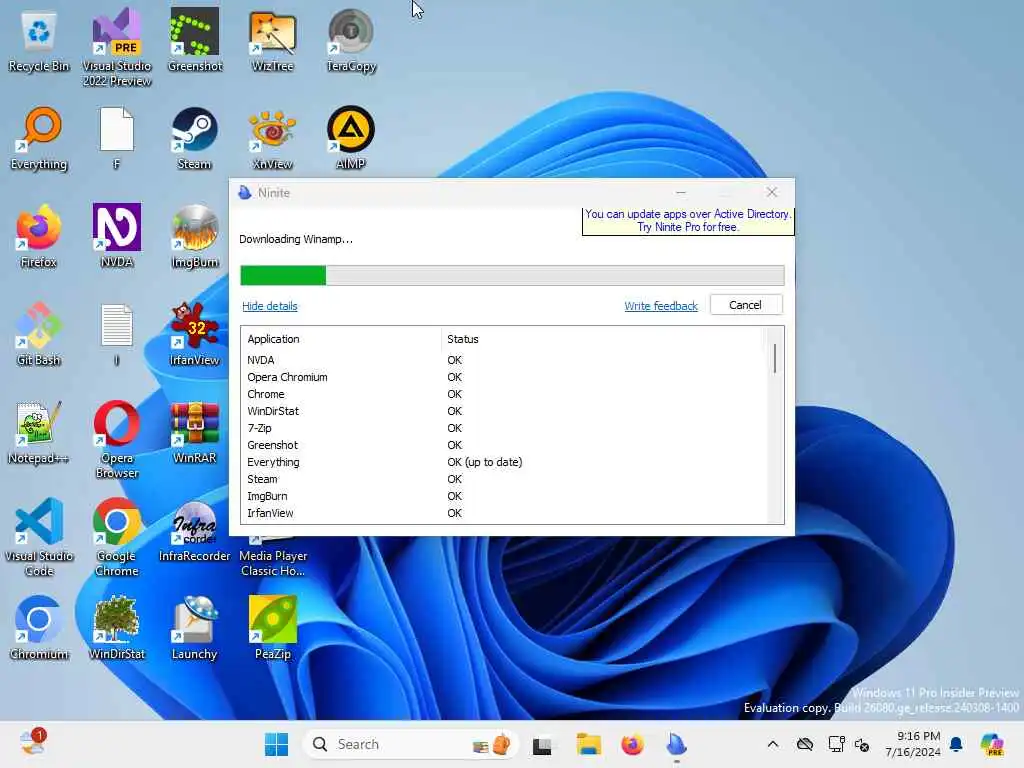Select the Opera Chromium row
The image size is (1024, 768).
coord(504,377)
